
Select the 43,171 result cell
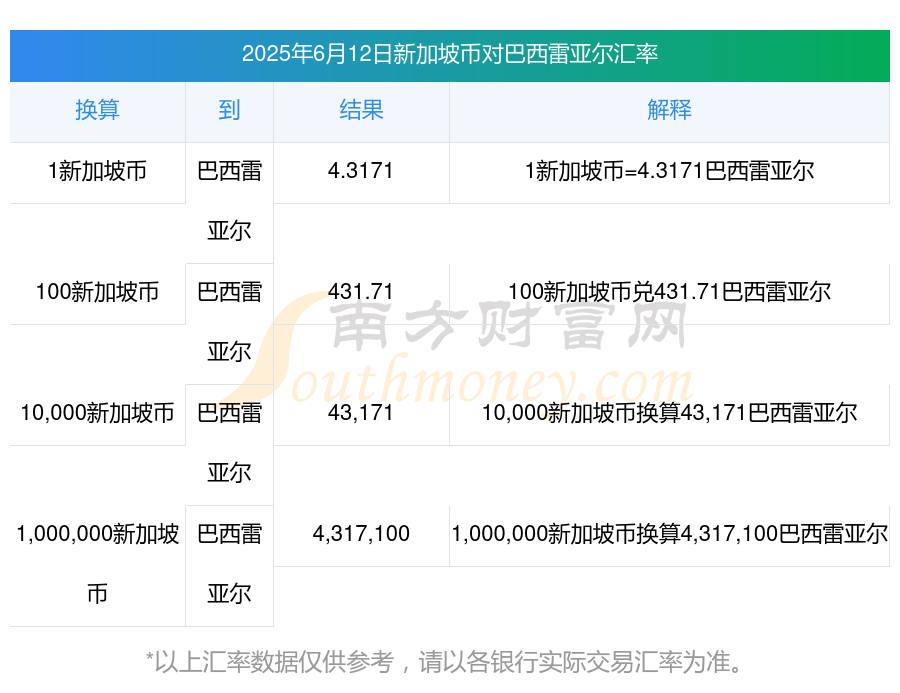point(361,413)
